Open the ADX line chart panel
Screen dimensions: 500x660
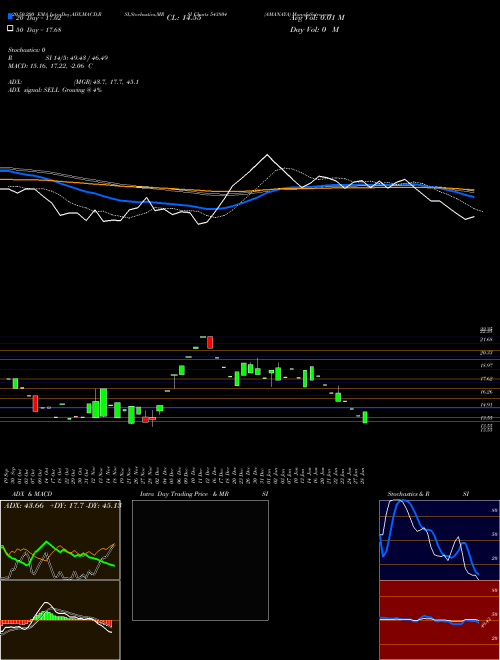pos(60,540)
